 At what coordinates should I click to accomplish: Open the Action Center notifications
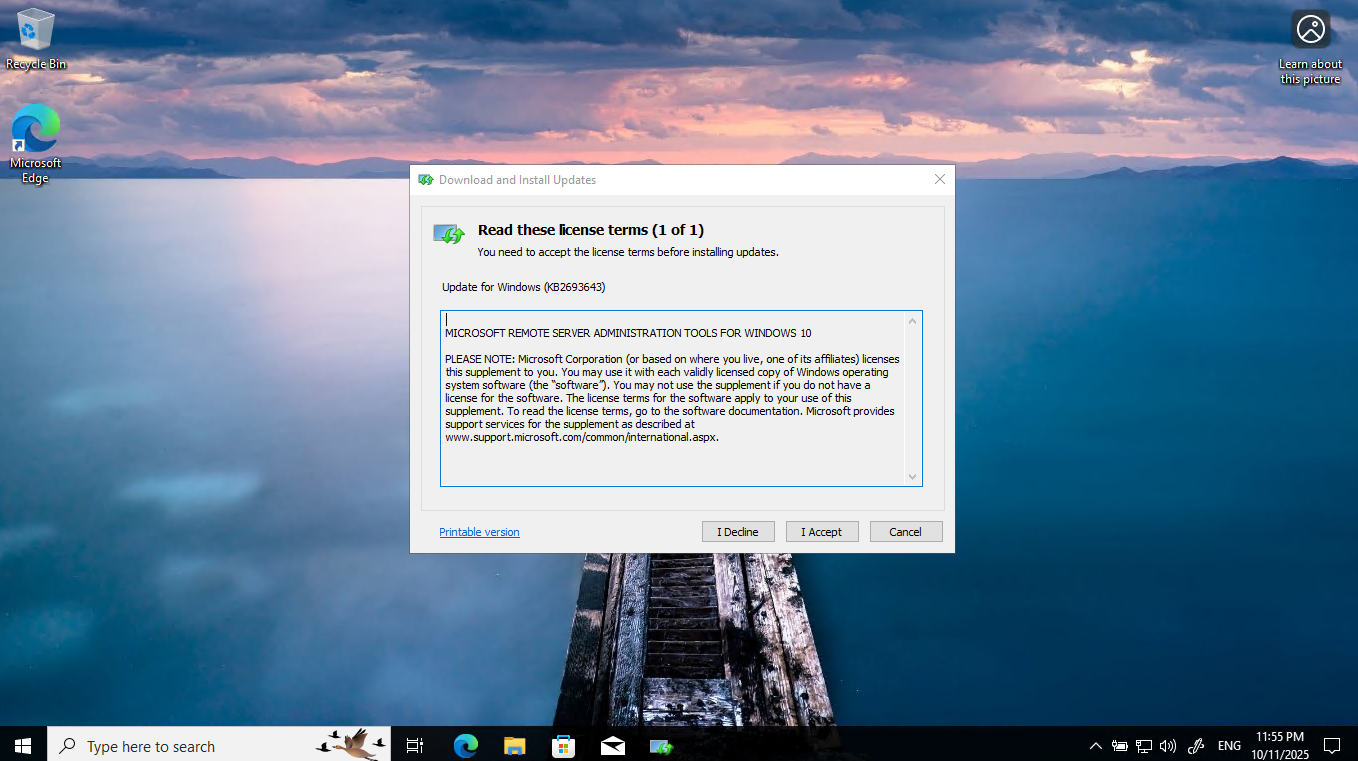point(1331,745)
